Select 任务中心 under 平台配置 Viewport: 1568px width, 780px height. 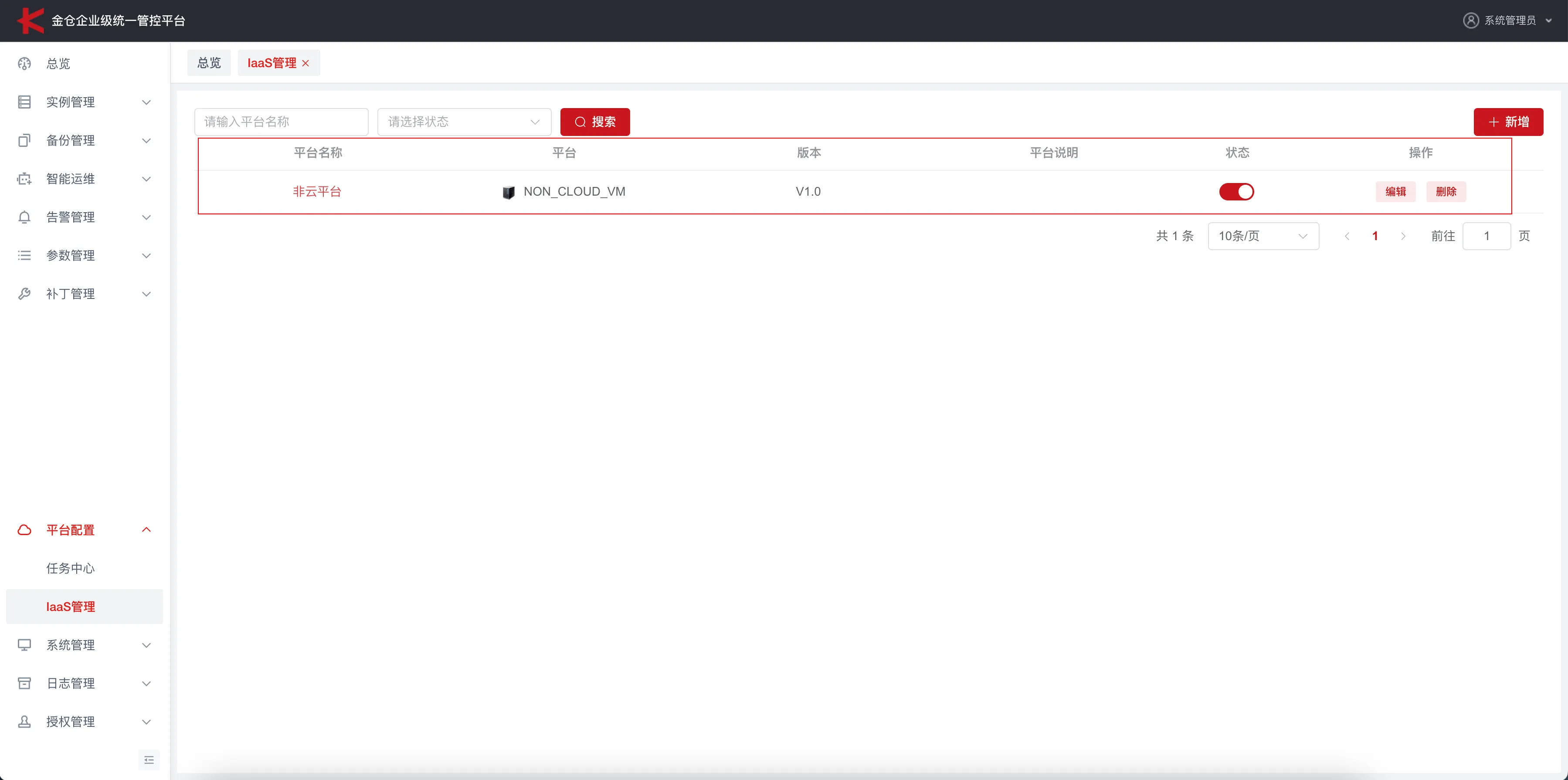(70, 568)
